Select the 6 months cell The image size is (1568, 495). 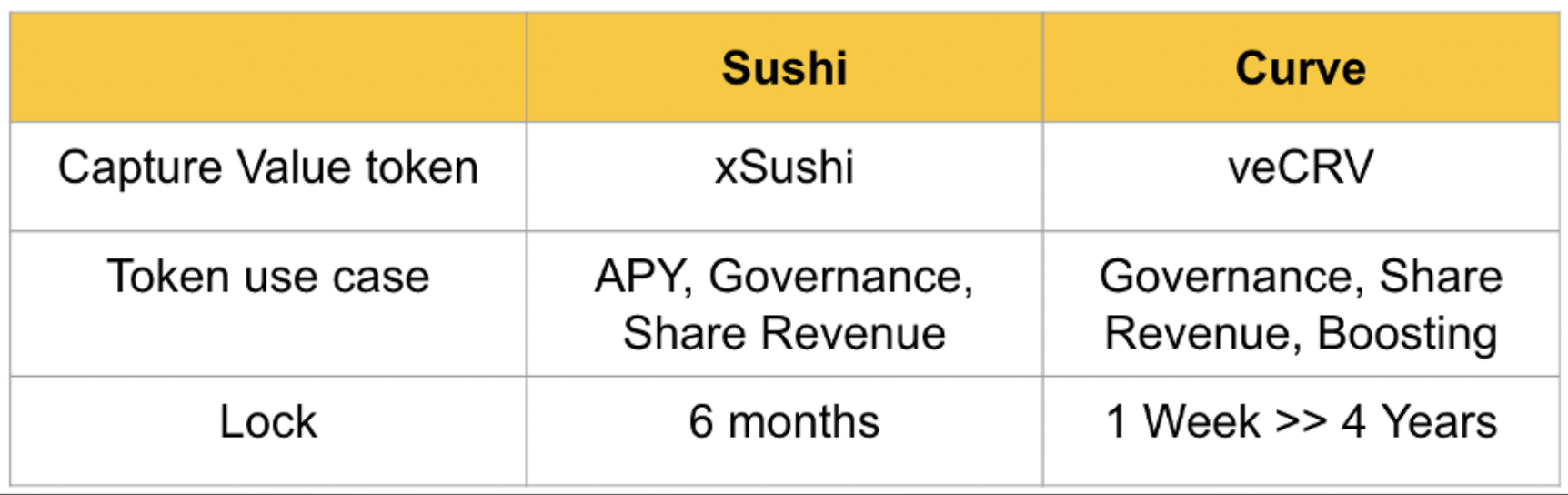coord(784,422)
